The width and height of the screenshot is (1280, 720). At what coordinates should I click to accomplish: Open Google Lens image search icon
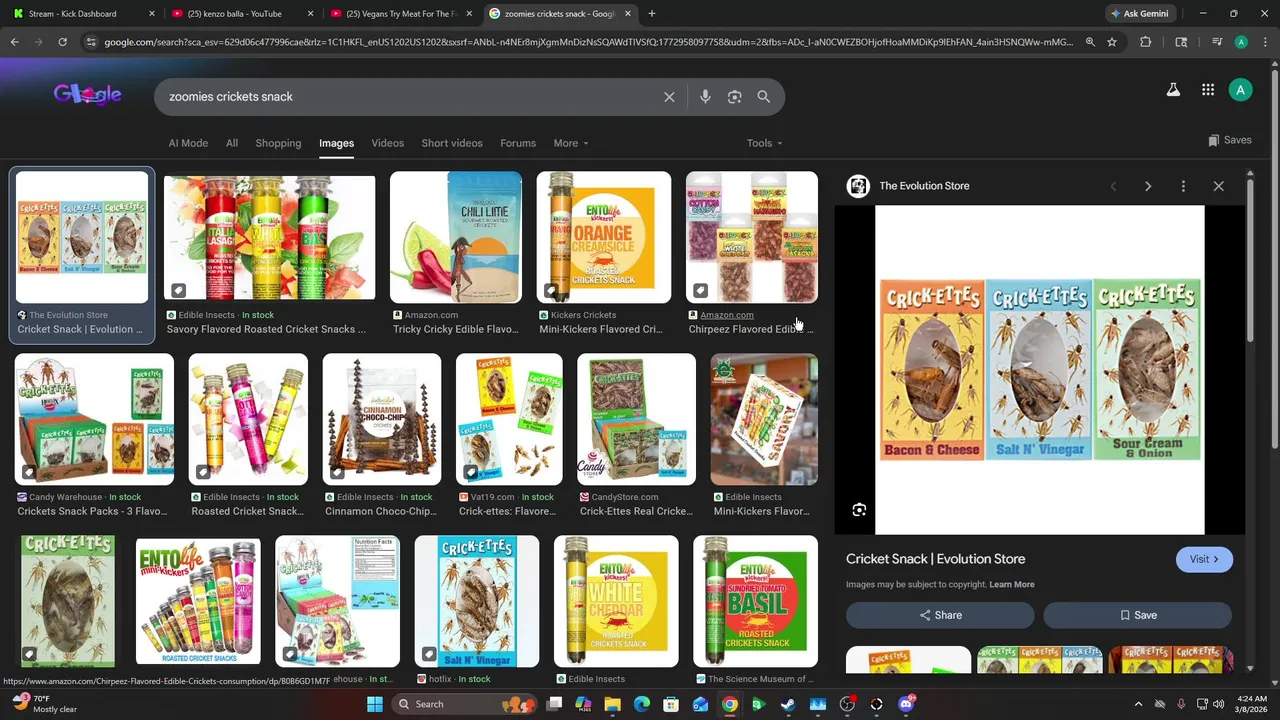coord(735,97)
